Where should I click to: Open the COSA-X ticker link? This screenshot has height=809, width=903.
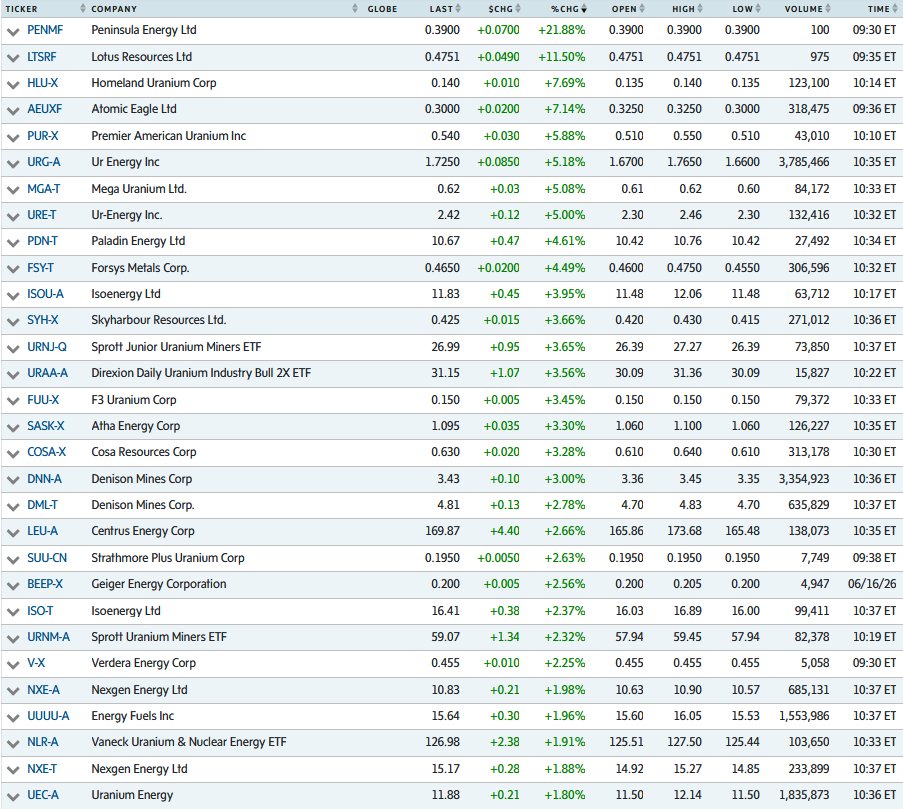(47, 451)
